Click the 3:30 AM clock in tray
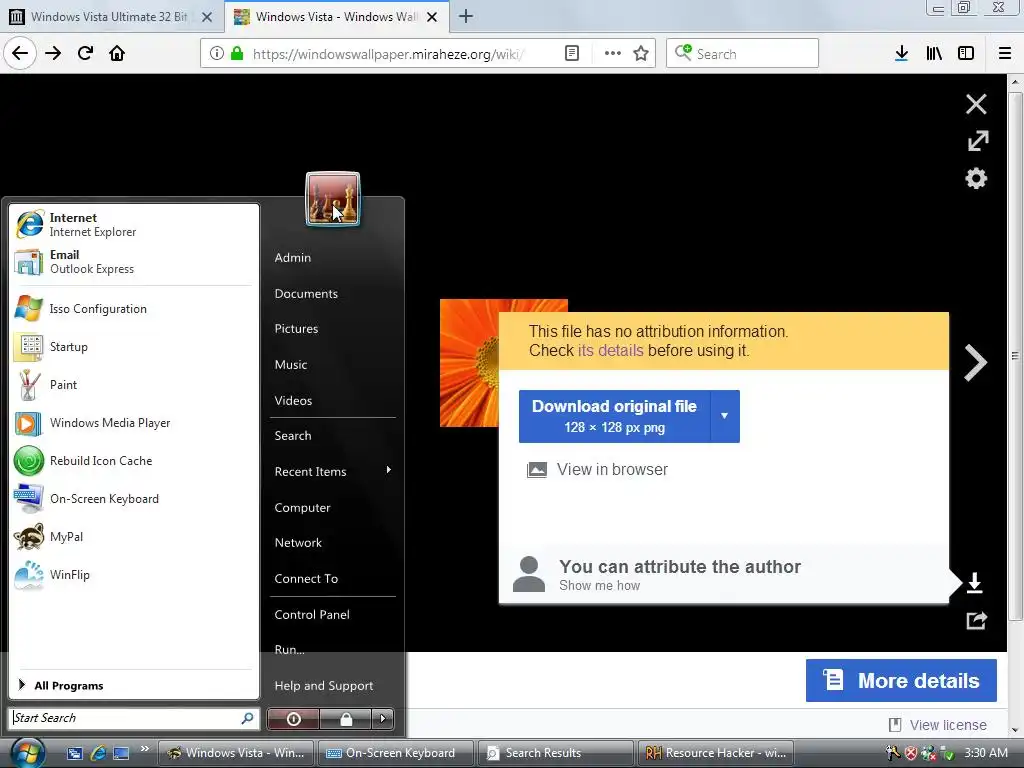The image size is (1024, 768). pos(986,753)
